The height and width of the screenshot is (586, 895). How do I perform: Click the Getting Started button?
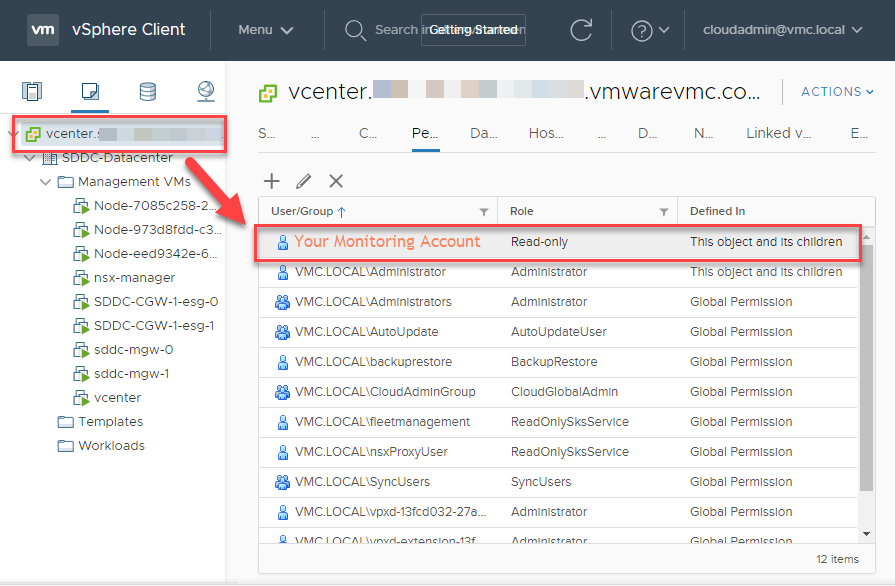[x=473, y=30]
